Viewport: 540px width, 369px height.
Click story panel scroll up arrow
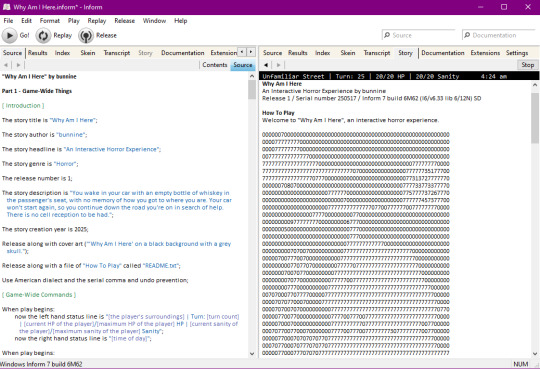pyautogui.click(x=535, y=84)
